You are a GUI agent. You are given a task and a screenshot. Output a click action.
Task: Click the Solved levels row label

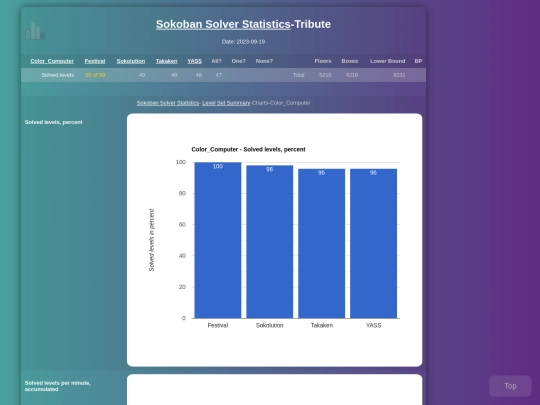coord(58,75)
